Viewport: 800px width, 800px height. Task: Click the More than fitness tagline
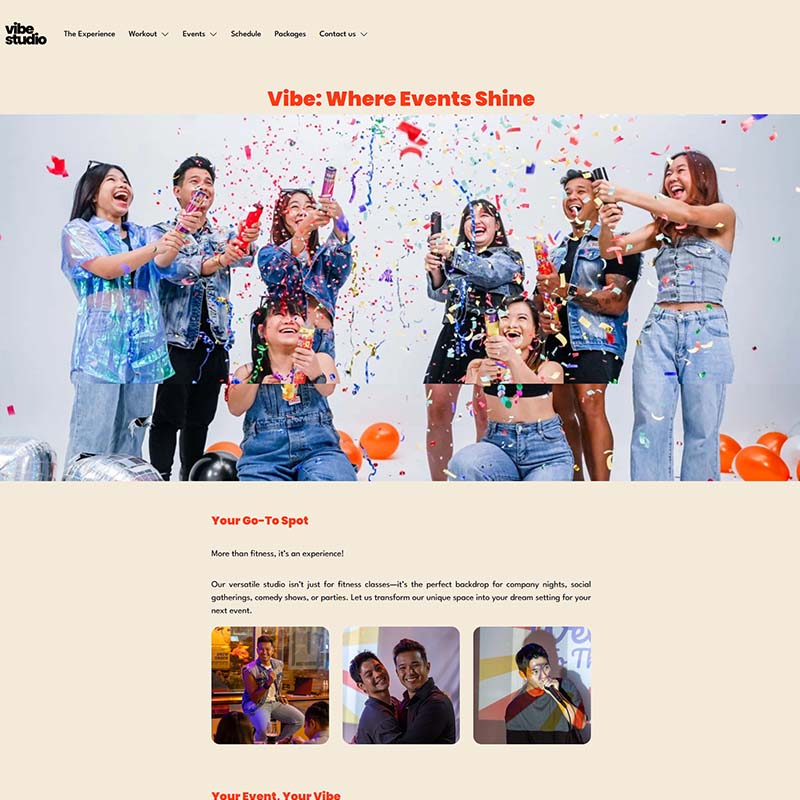pos(278,554)
